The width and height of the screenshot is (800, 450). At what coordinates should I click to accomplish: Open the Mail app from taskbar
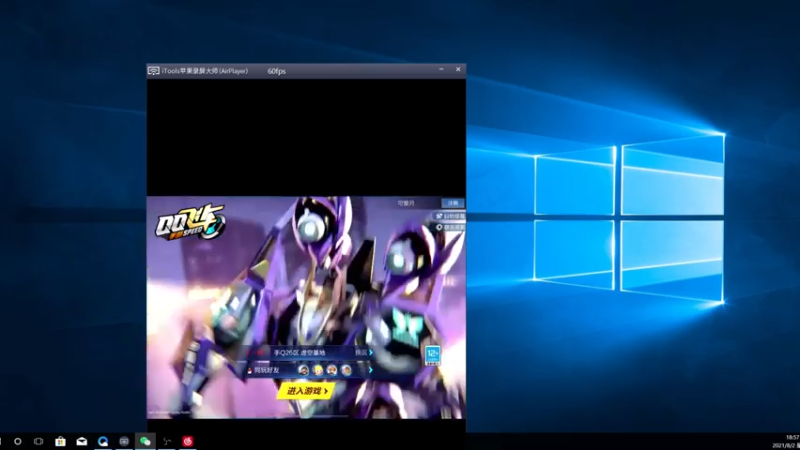pos(82,441)
